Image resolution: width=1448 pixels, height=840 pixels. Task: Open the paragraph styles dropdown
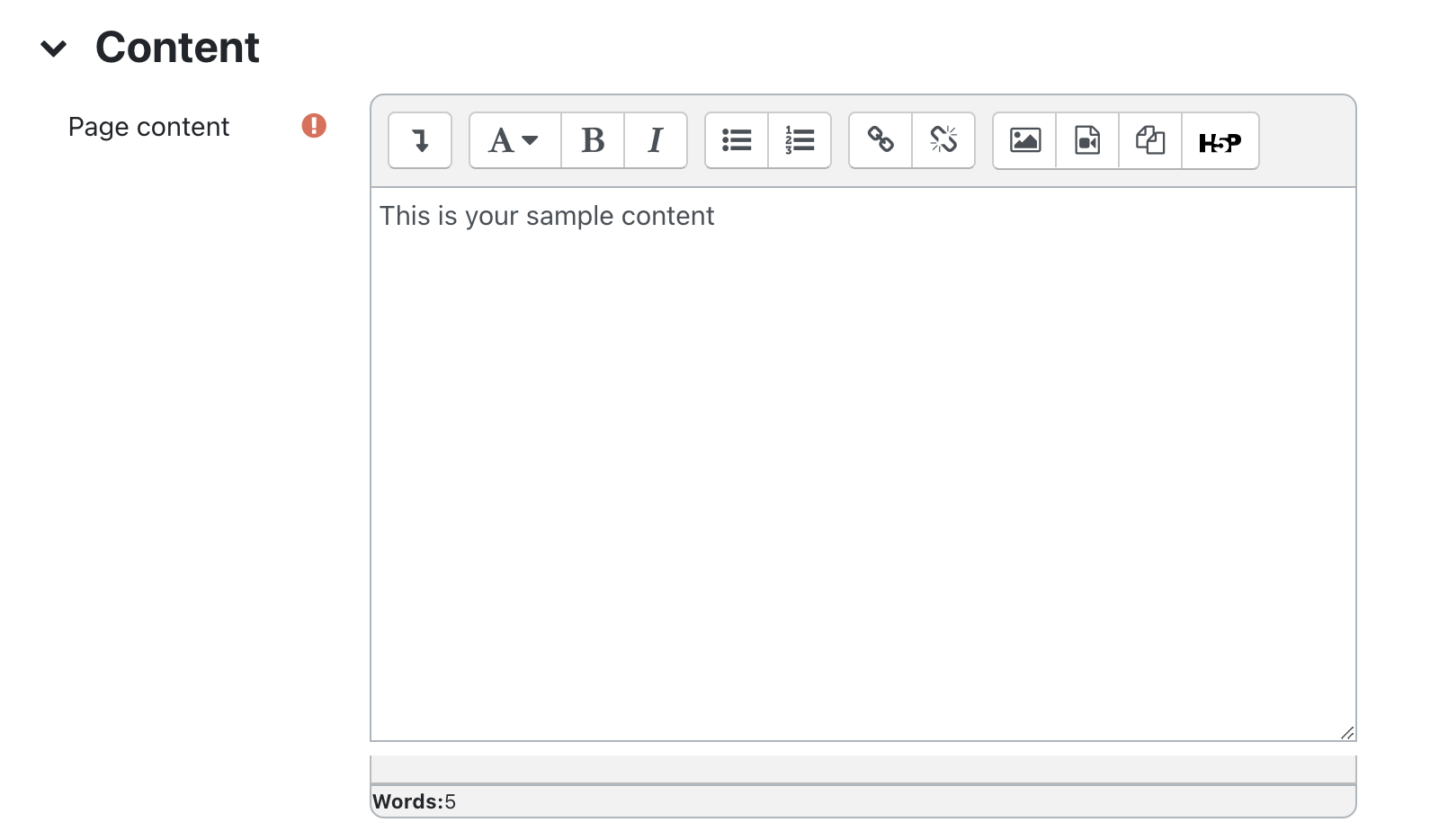514,140
